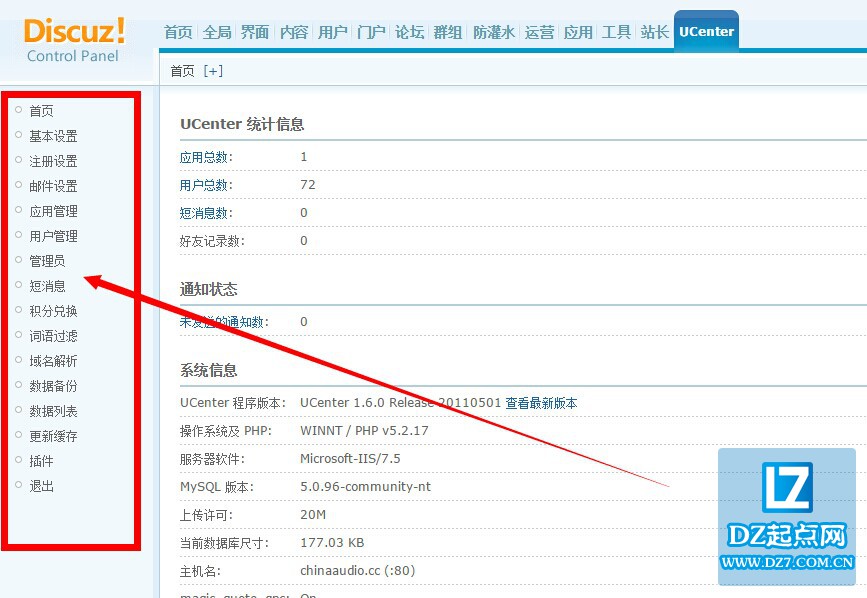Open 短消息 in the sidebar
867x598 pixels.
[x=47, y=286]
